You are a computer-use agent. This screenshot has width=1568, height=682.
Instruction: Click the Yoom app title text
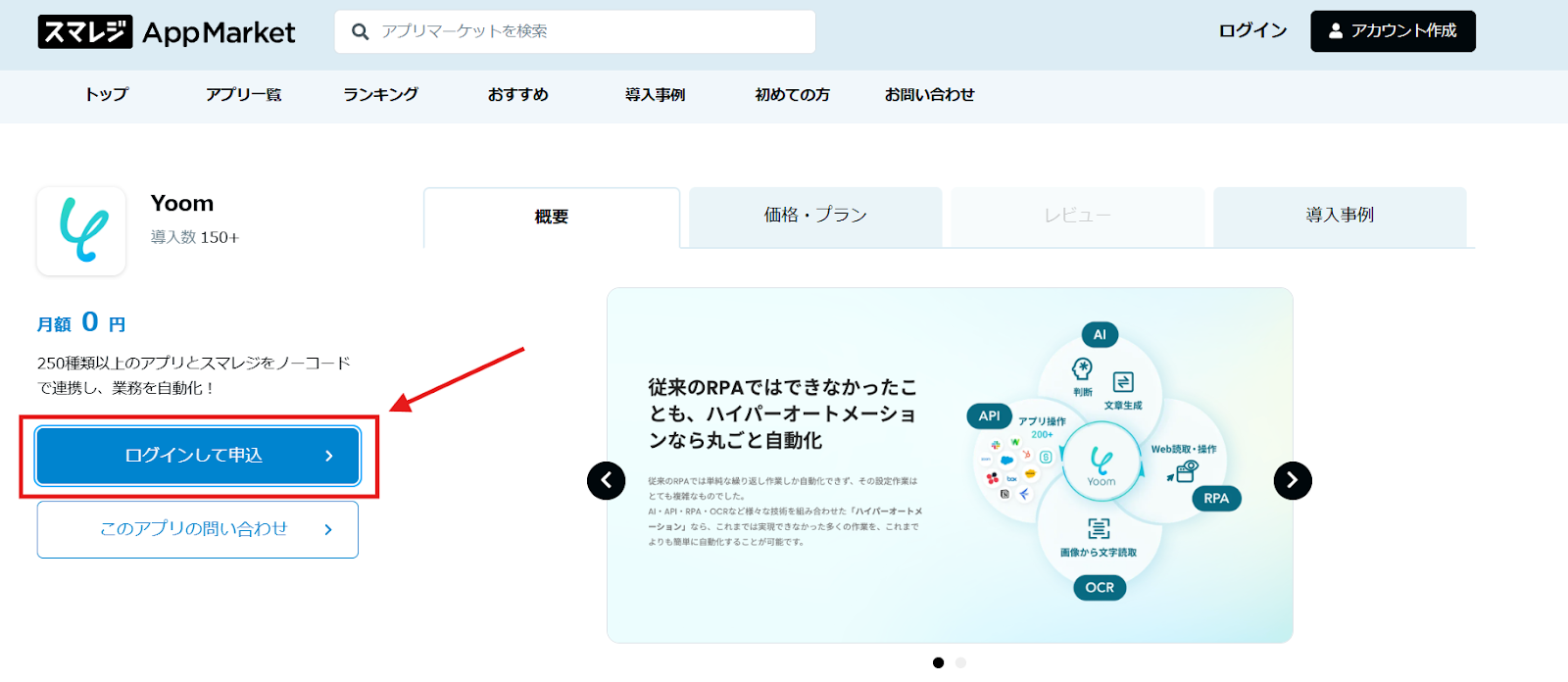pyautogui.click(x=182, y=204)
